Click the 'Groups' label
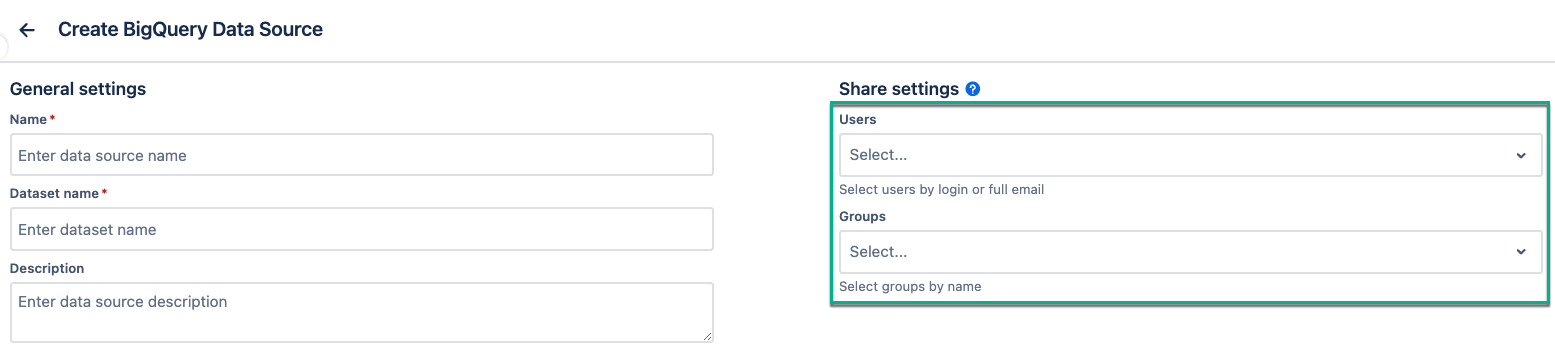1555x364 pixels. (x=862, y=216)
